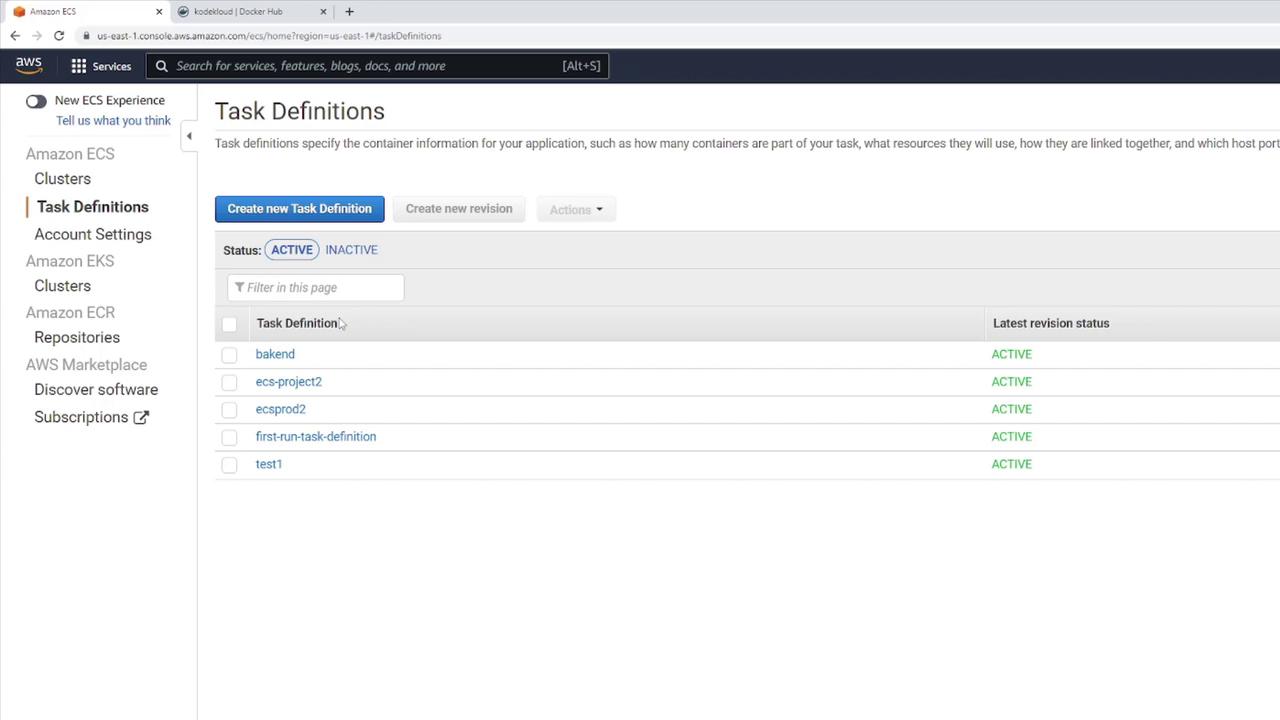Close the kodekloud Docker Hub tab

pyautogui.click(x=323, y=12)
